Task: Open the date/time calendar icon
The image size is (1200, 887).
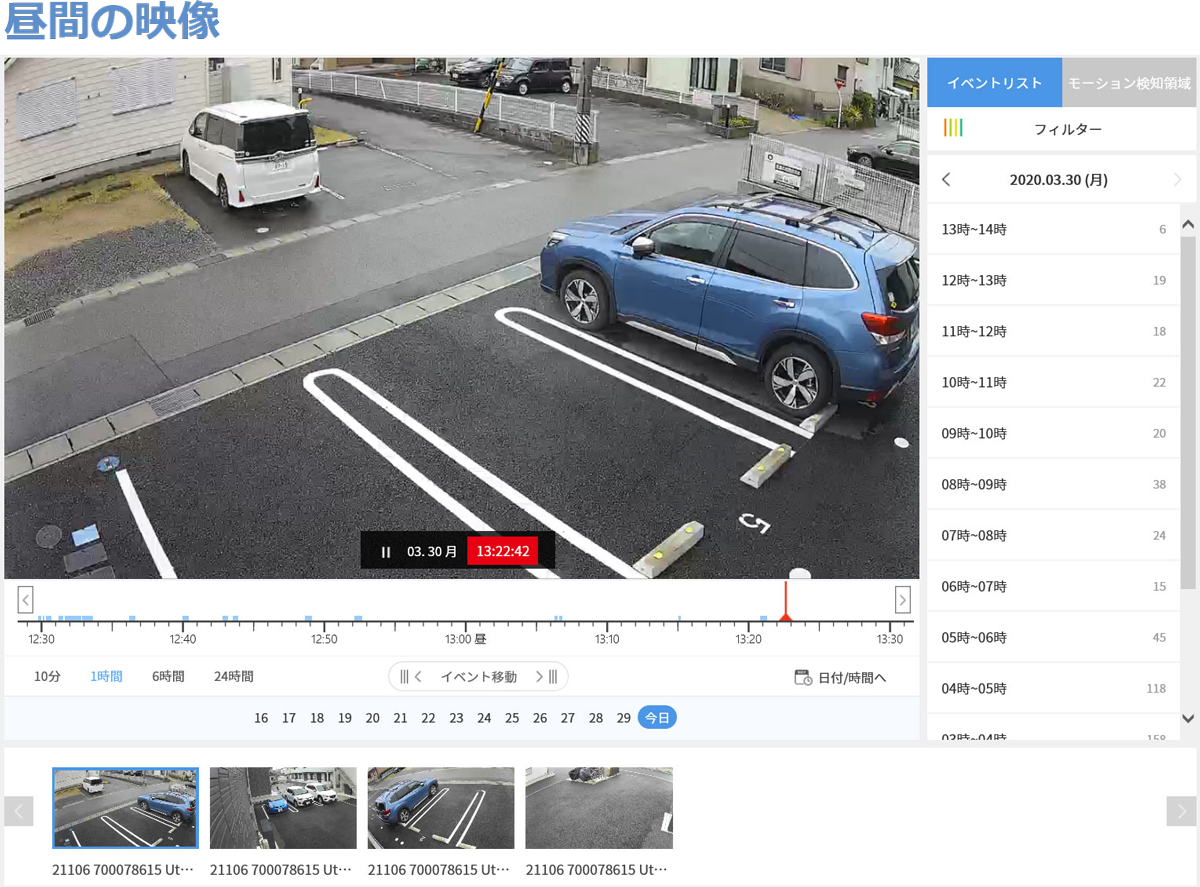Action: 803,677
